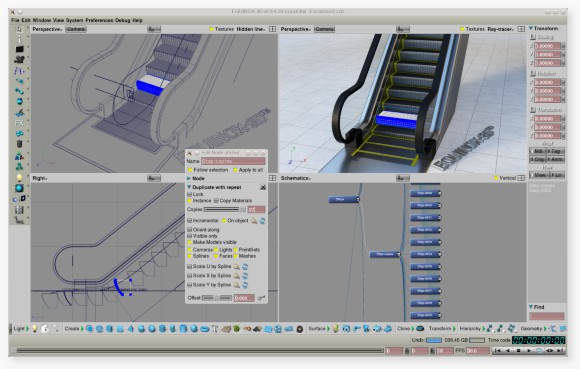Click the key icon beside Offset field
580x369 pixels.
[261, 298]
